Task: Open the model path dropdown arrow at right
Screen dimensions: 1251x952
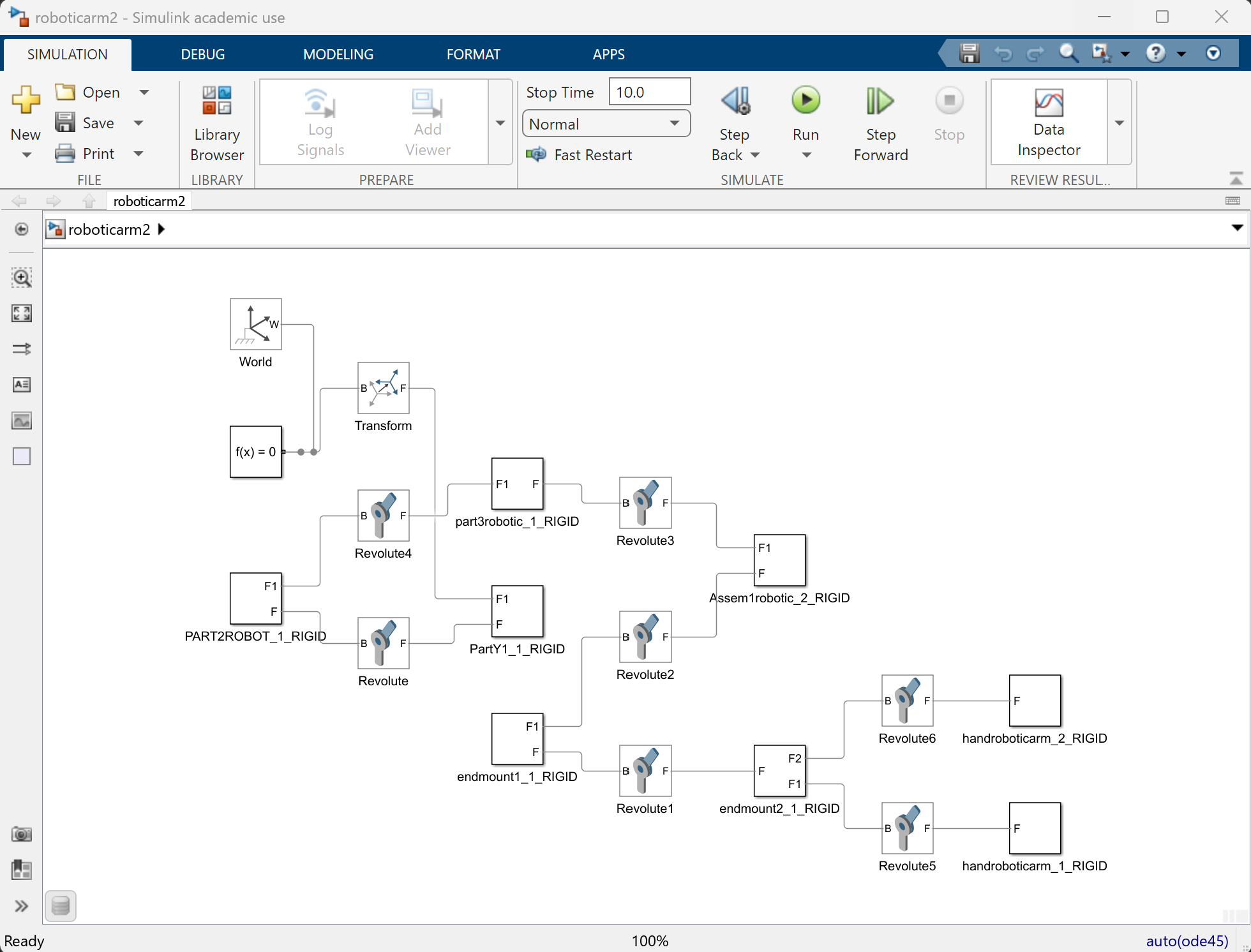Action: pos(1237,228)
